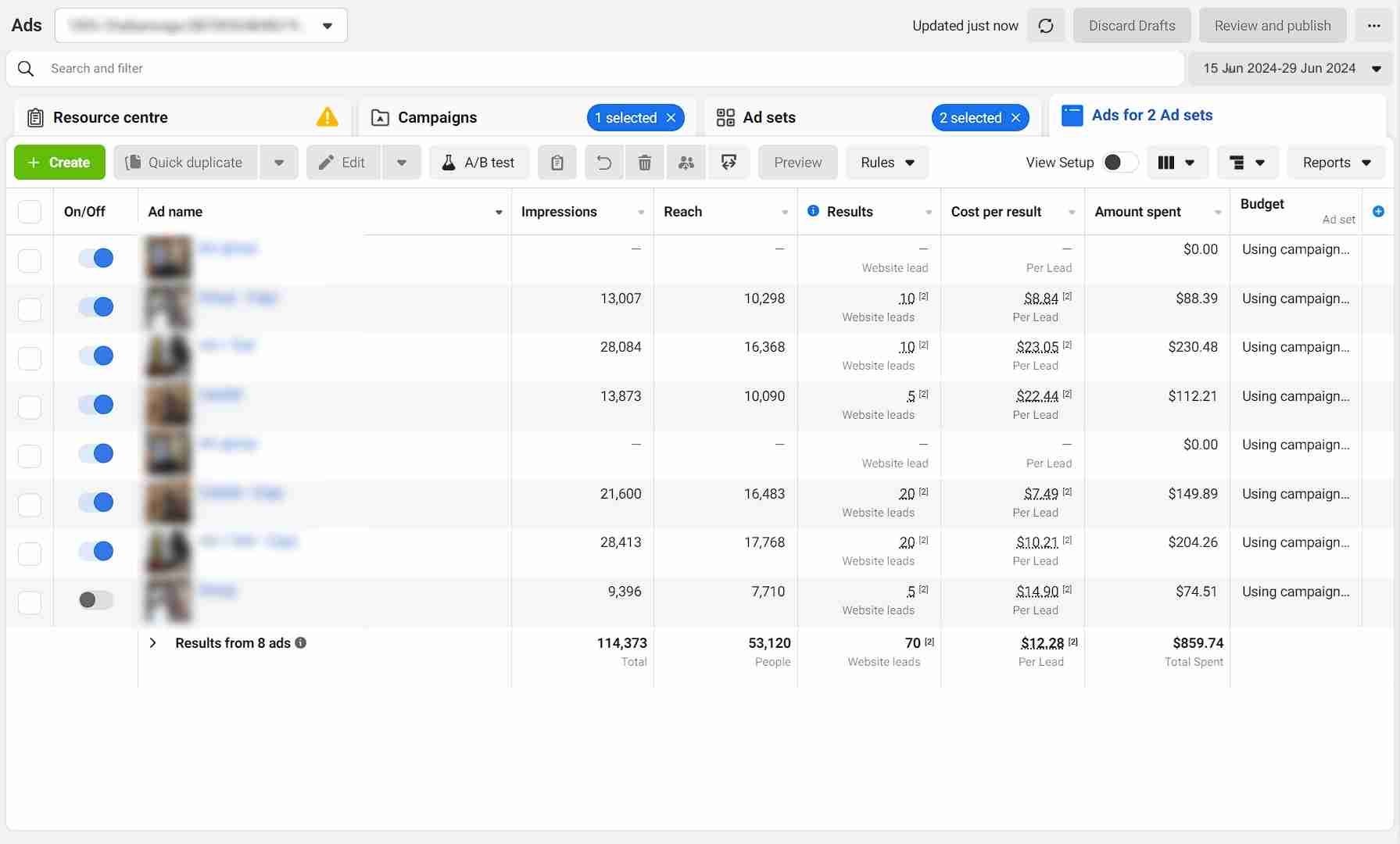Enable the toggle on the last ad row
The height and width of the screenshot is (844, 1400).
94,600
